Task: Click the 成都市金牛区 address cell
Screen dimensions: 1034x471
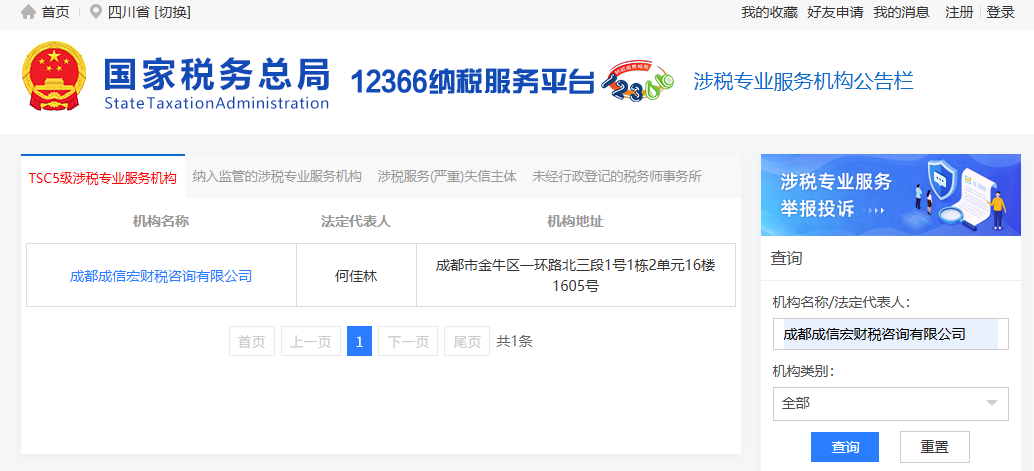Action: 576,276
